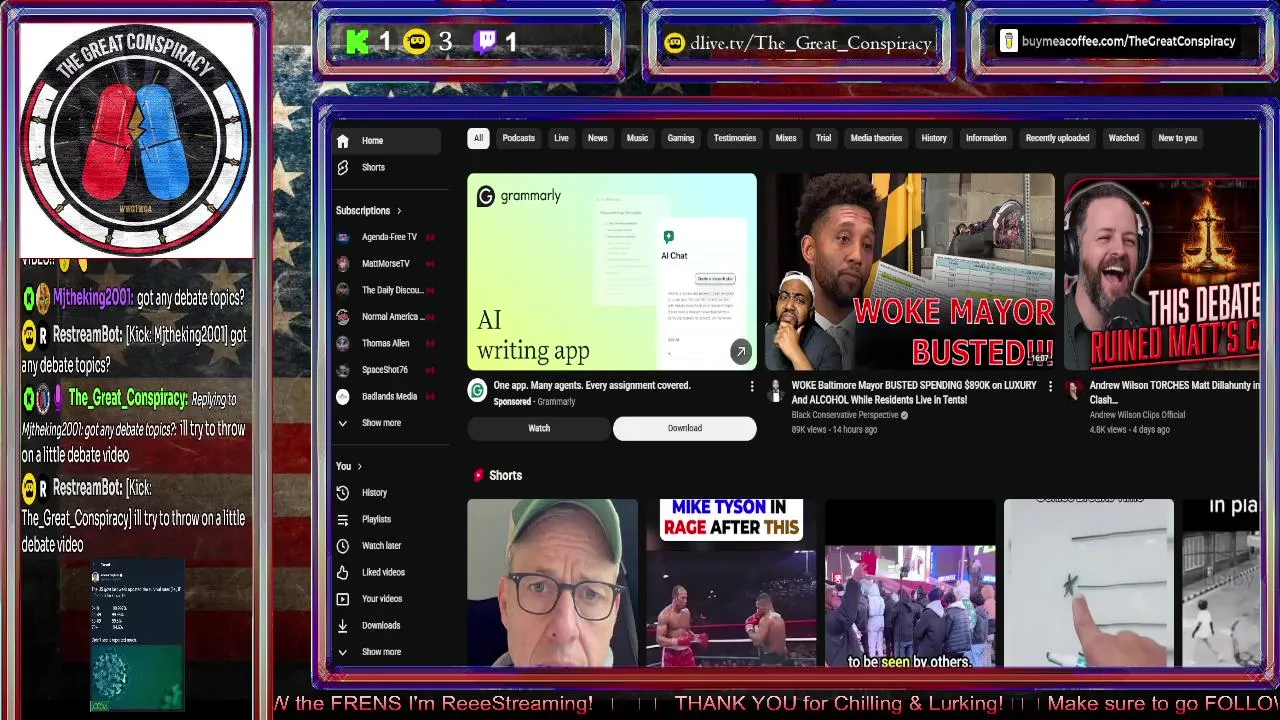
Task: Click the Playlists icon in sidebar
Action: point(343,519)
